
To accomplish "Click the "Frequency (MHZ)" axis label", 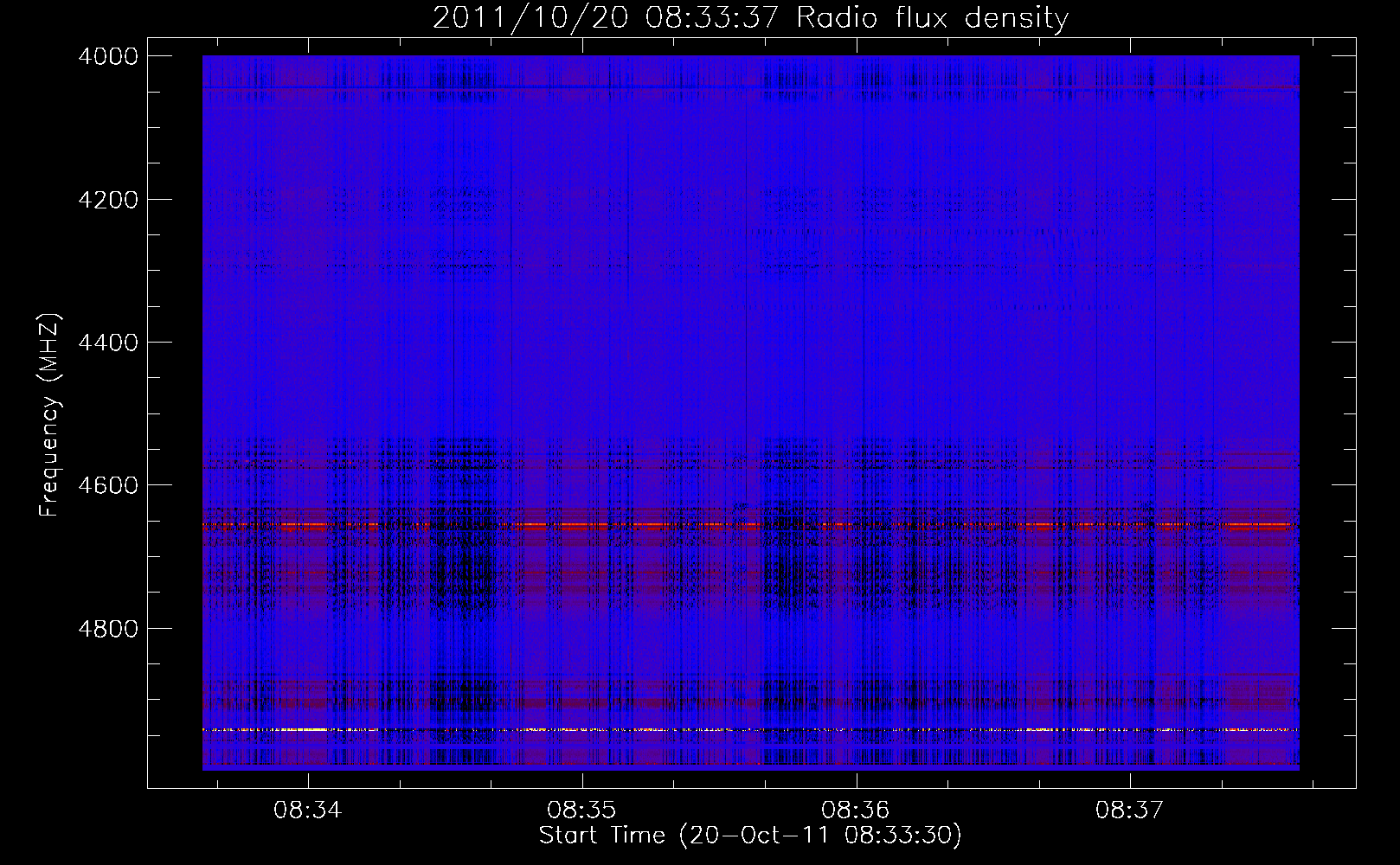I will tap(50, 415).
